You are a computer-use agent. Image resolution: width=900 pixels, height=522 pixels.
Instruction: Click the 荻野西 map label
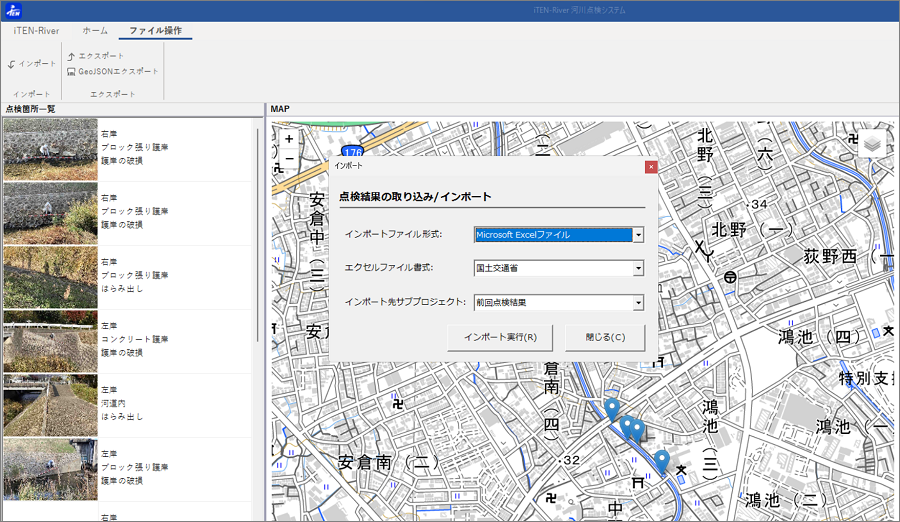[x=830, y=256]
